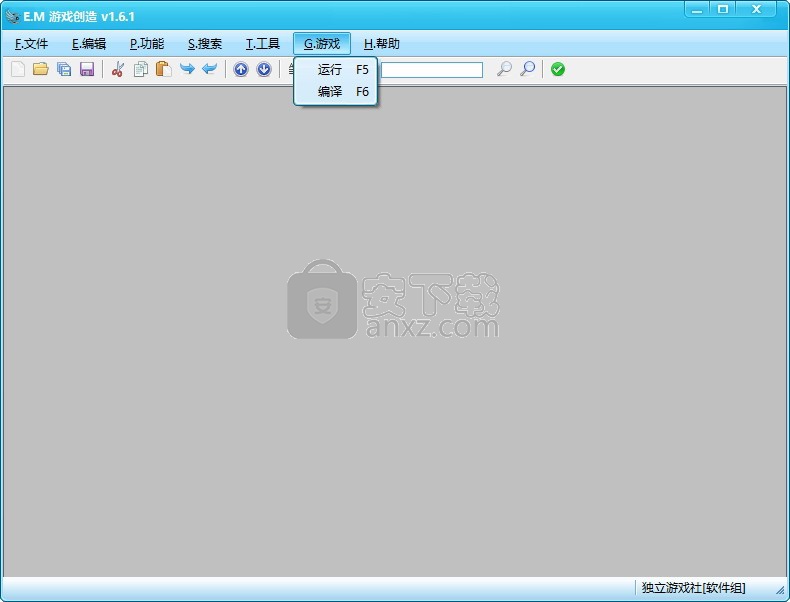Cut using the red scissors icon
Screen dimensions: 790x602
tap(118, 69)
